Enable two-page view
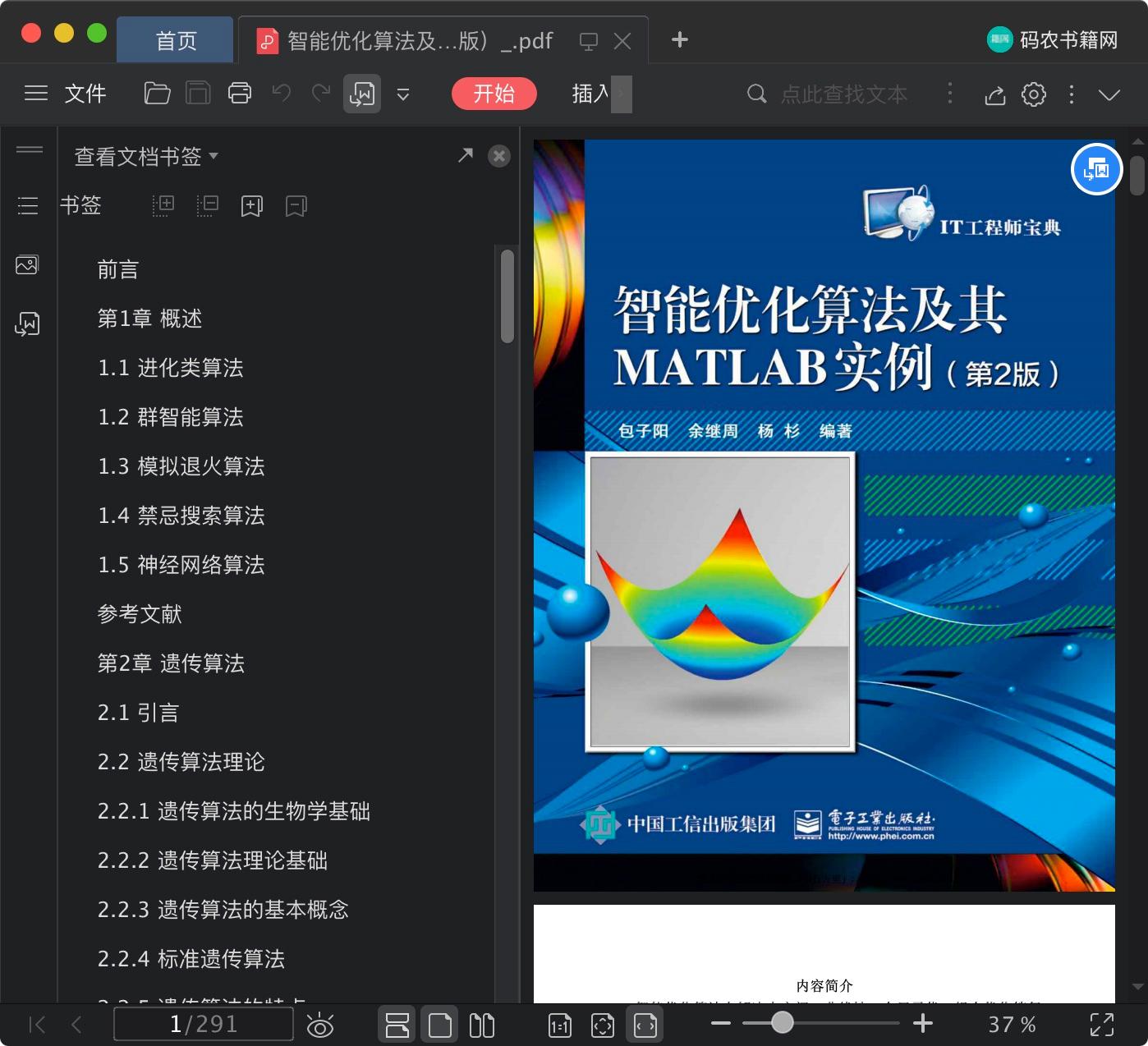Image resolution: width=1148 pixels, height=1046 pixels. tap(482, 1025)
